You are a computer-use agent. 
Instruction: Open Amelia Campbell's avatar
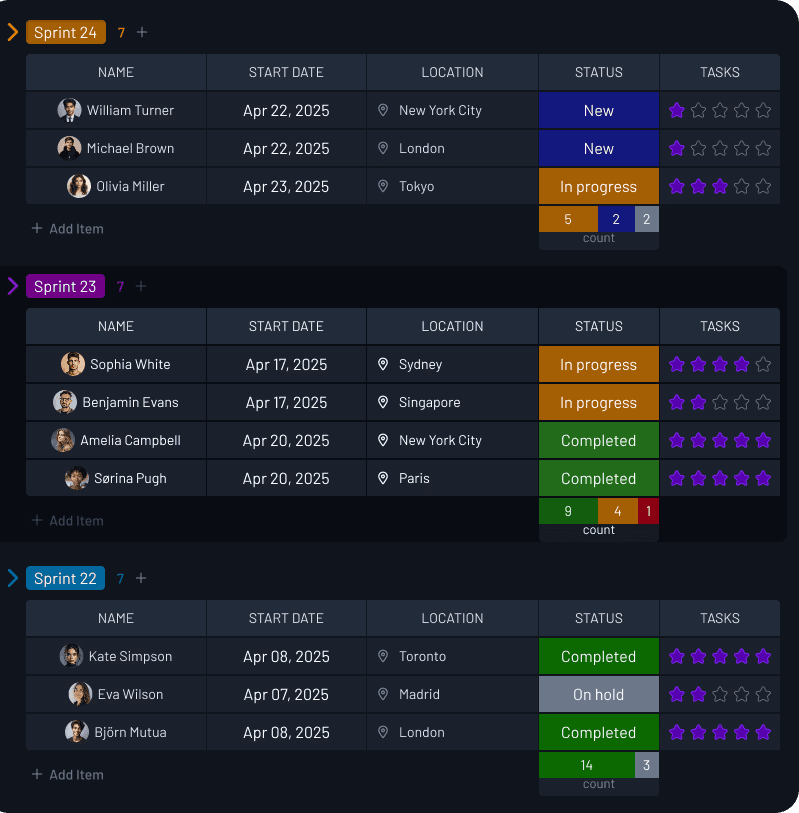(63, 440)
